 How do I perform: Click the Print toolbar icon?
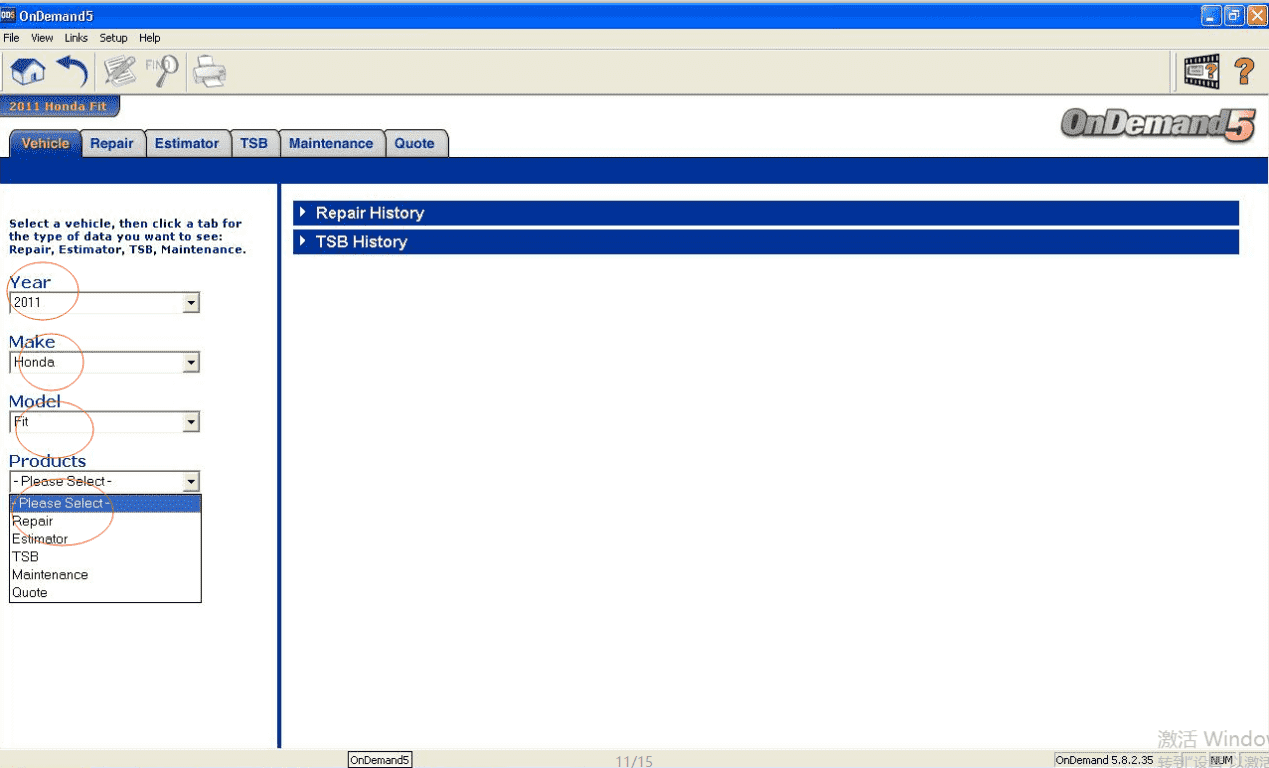(x=209, y=72)
